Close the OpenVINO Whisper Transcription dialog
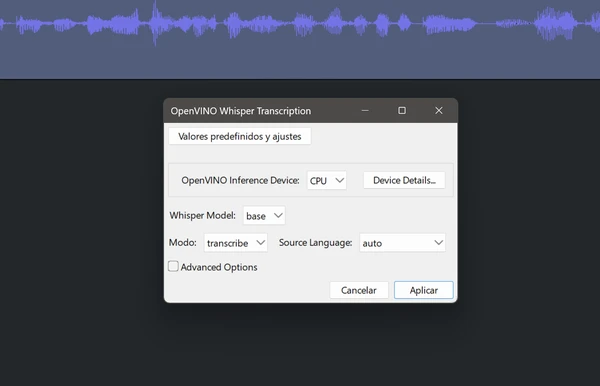600x386 pixels. click(439, 111)
